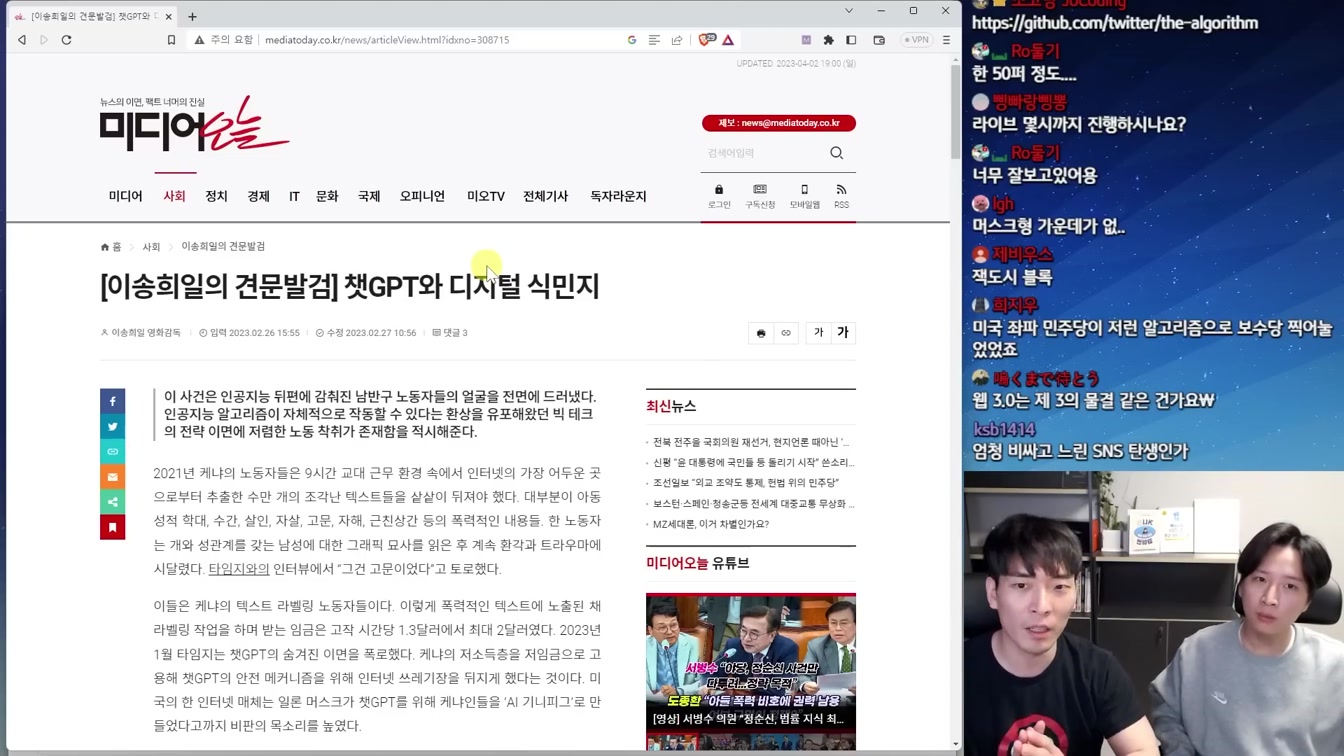This screenshot has height=756, width=1344.
Task: Open headline 전북 전주을 국회의원 재선거
Action: (x=751, y=442)
